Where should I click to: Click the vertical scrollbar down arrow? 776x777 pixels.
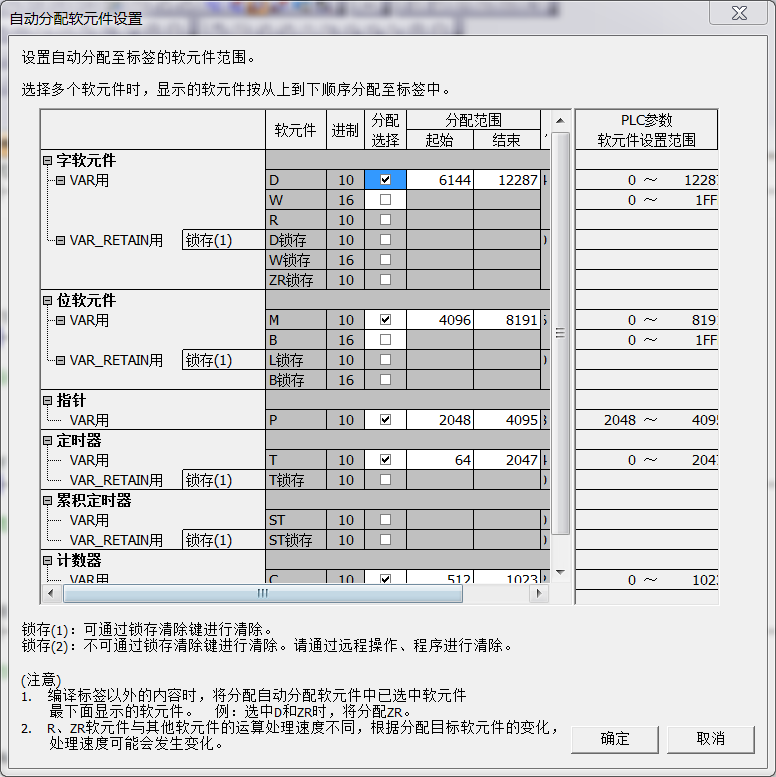point(560,572)
